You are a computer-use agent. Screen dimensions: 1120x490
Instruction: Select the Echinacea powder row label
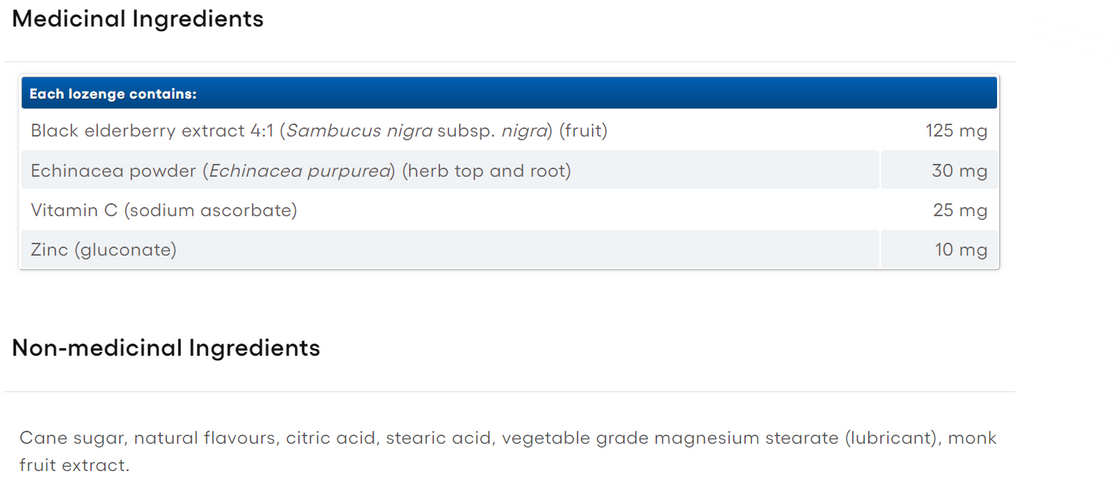(114, 171)
